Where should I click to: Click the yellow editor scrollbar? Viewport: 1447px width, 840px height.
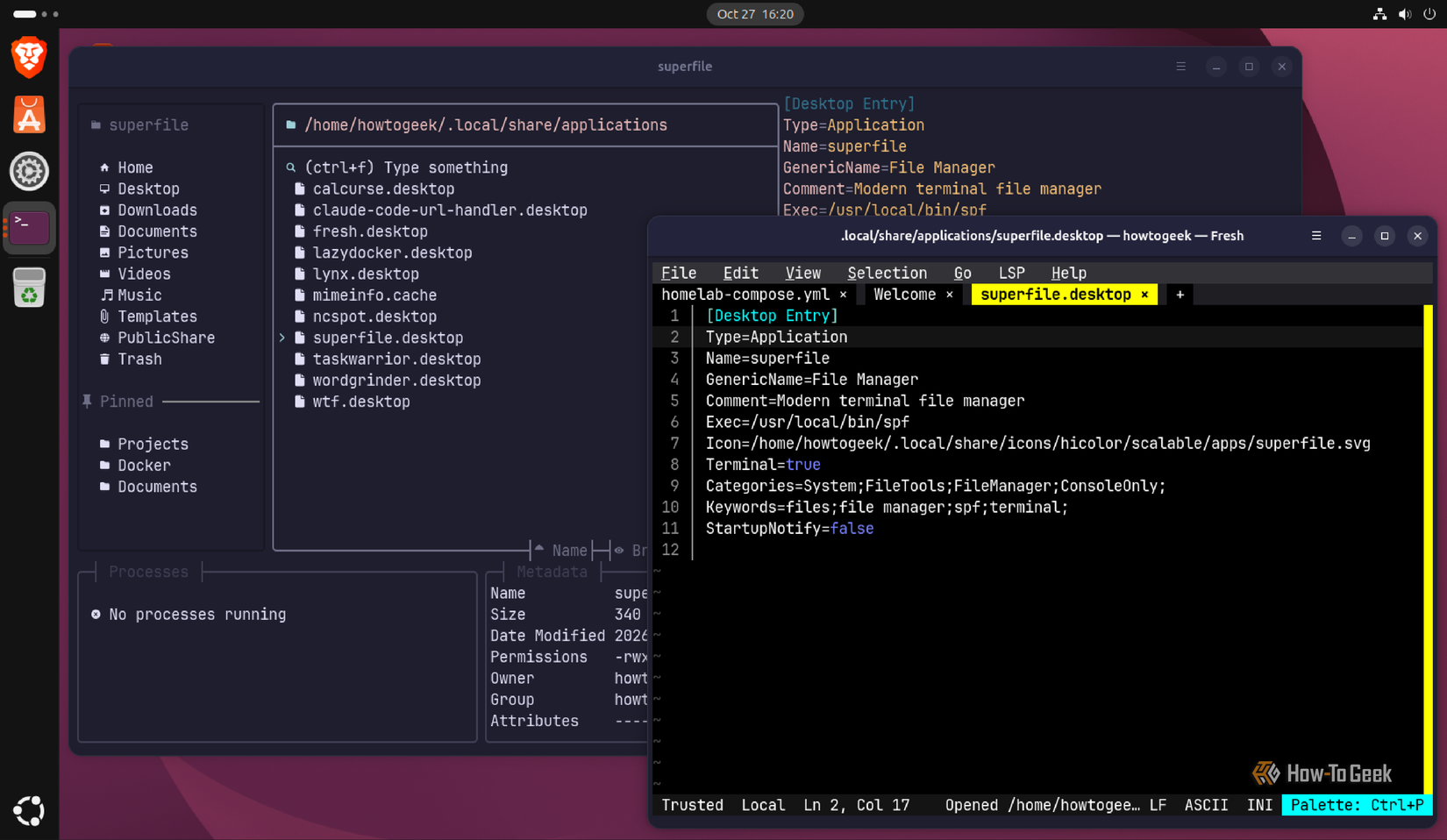pos(1428,548)
